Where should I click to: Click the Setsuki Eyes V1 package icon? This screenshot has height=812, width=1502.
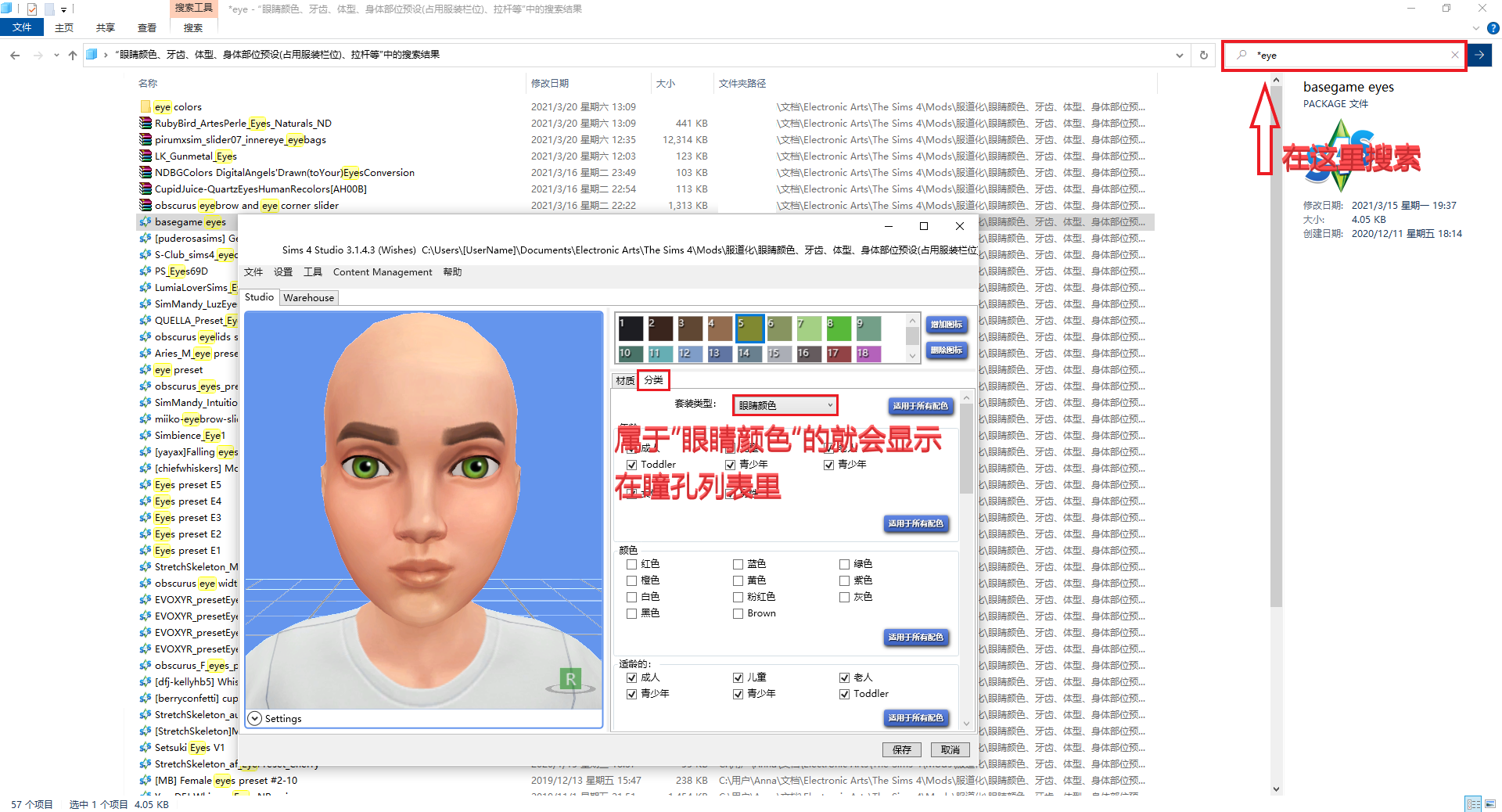pyautogui.click(x=146, y=747)
